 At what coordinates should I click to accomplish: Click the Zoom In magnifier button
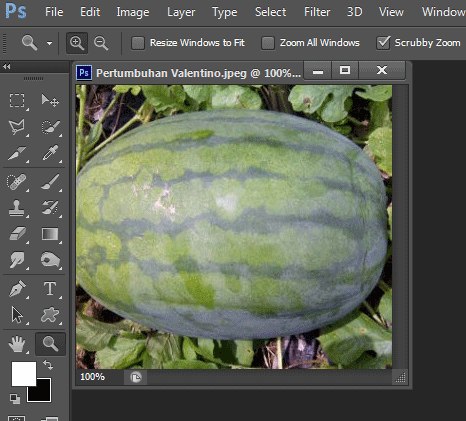[77, 43]
